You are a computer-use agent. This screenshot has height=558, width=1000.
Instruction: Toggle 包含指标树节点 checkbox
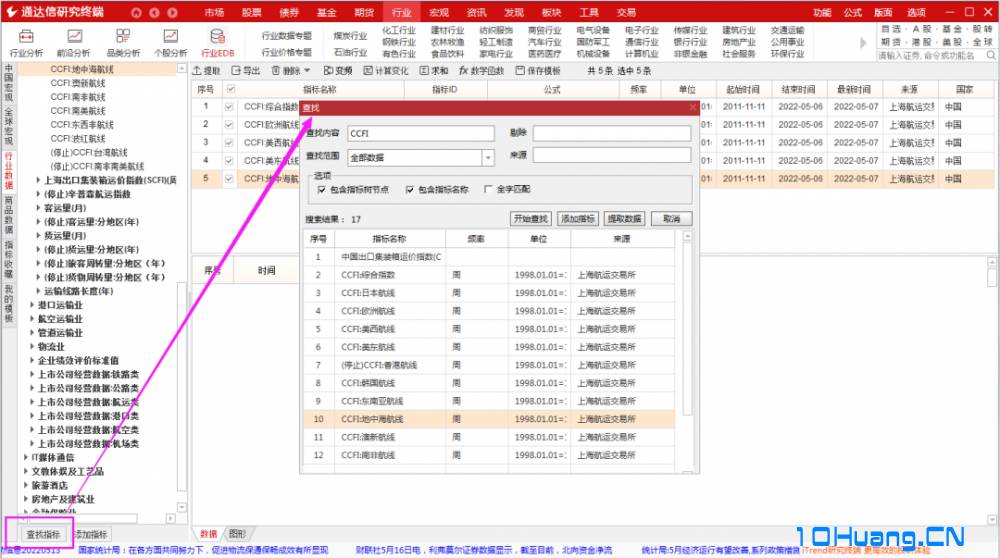321,189
